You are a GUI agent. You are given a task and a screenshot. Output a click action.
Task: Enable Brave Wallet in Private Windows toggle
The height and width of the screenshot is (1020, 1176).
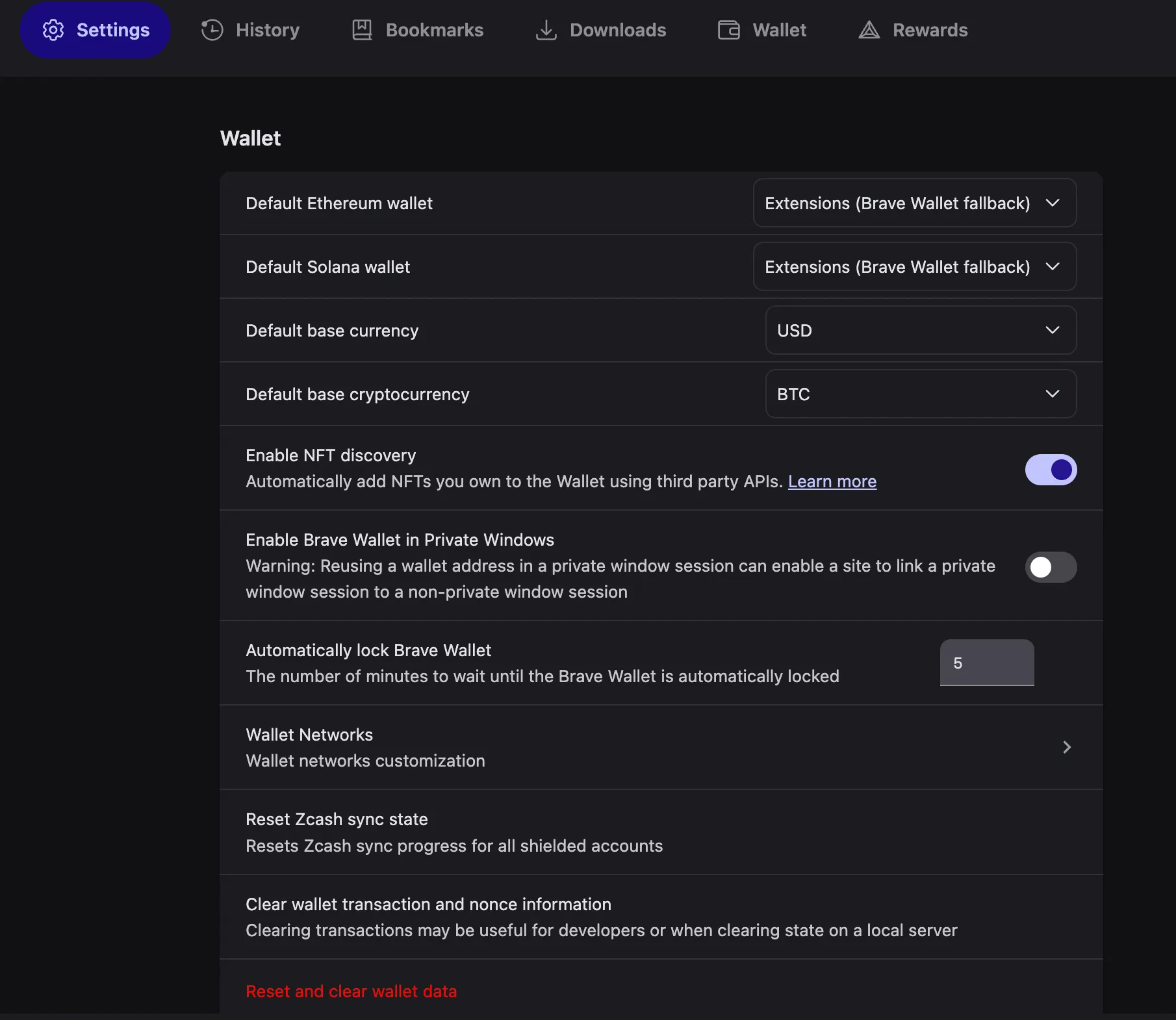pos(1051,567)
